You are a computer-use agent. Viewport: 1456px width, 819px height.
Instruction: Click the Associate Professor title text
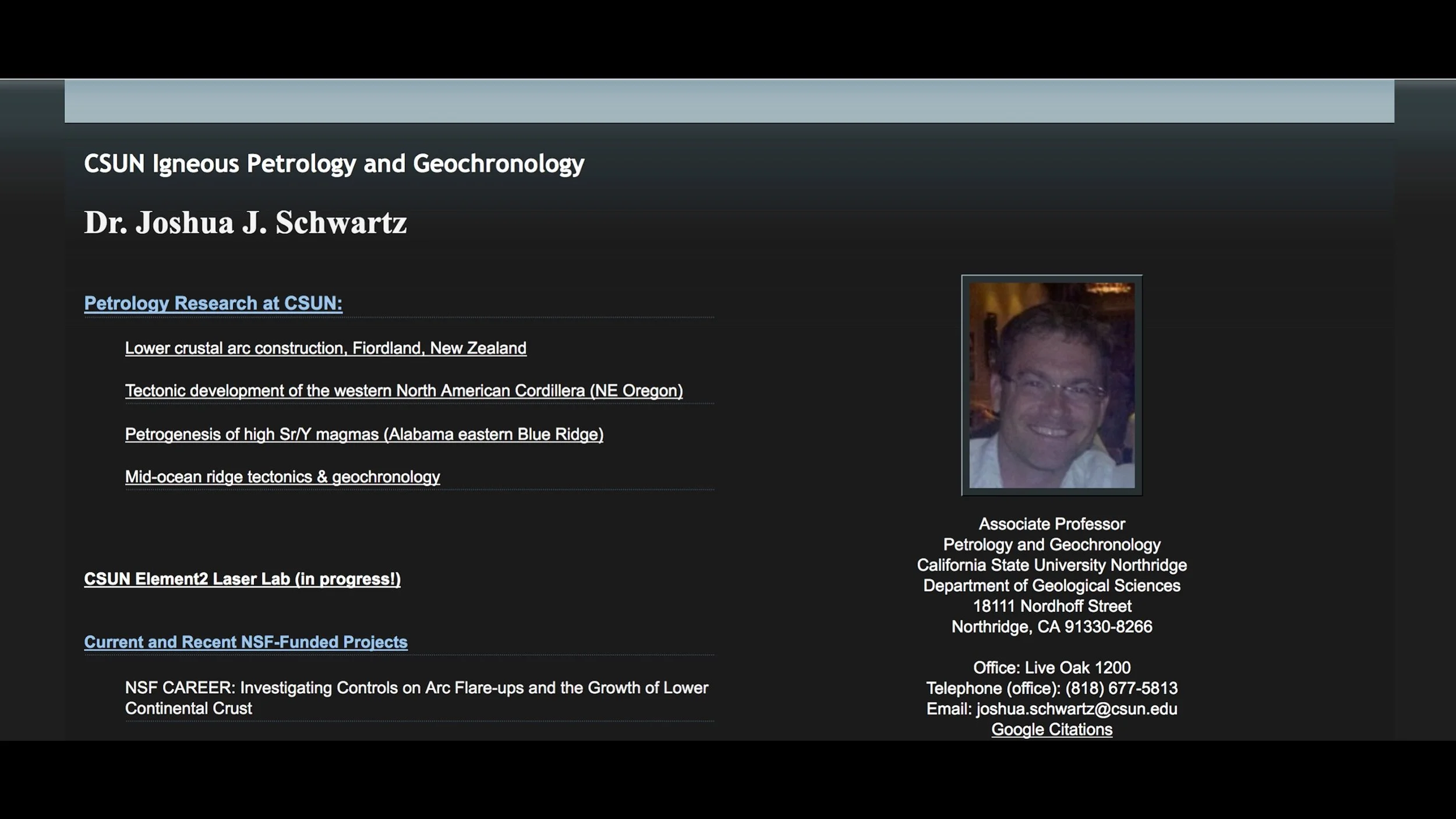[x=1051, y=524]
